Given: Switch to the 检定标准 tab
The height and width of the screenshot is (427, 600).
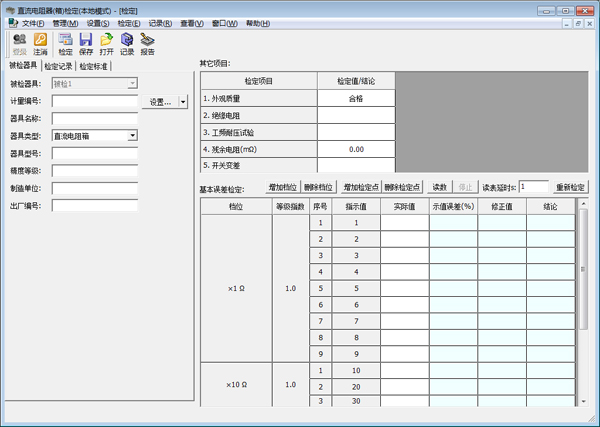Looking at the screenshot, I should tap(94, 67).
